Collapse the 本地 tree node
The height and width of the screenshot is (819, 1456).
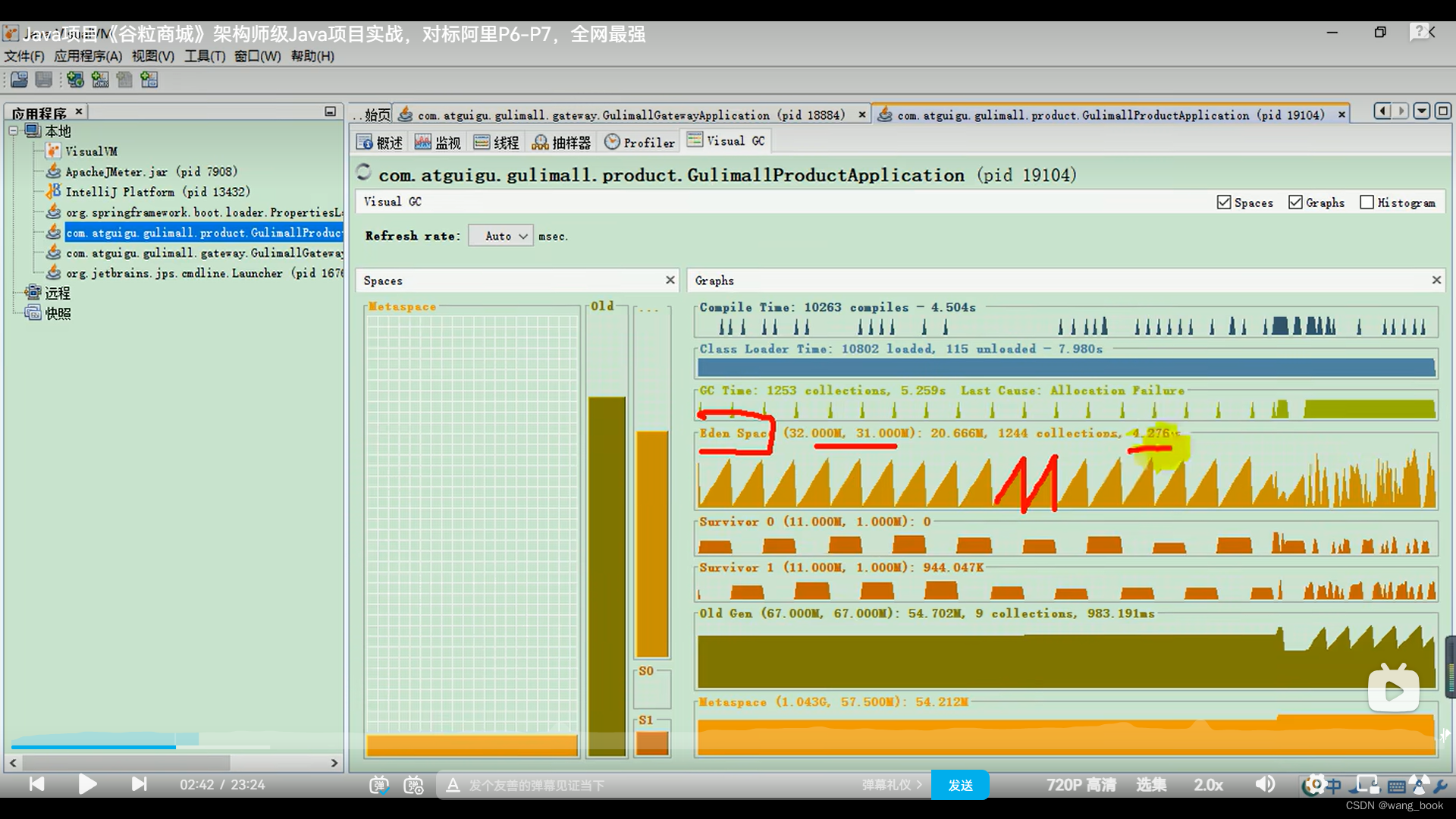coord(14,131)
